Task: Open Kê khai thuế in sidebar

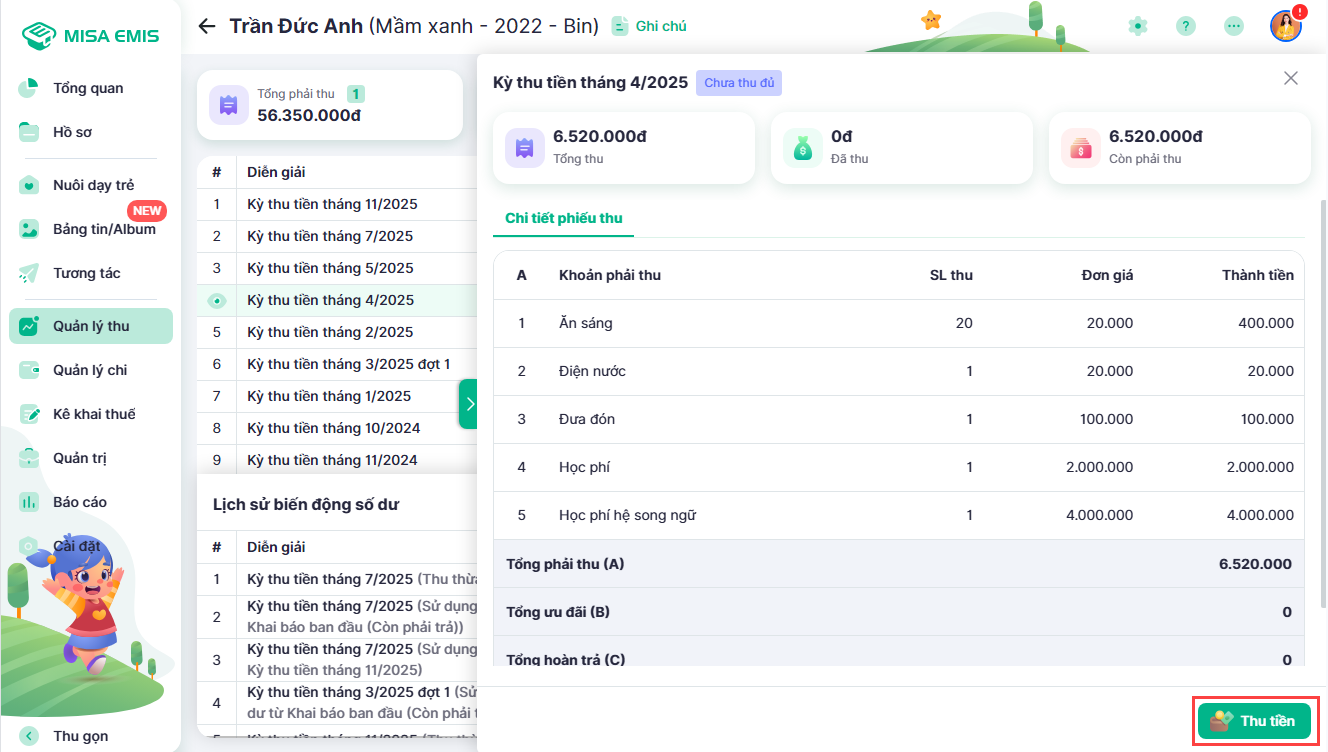Action: (x=93, y=414)
